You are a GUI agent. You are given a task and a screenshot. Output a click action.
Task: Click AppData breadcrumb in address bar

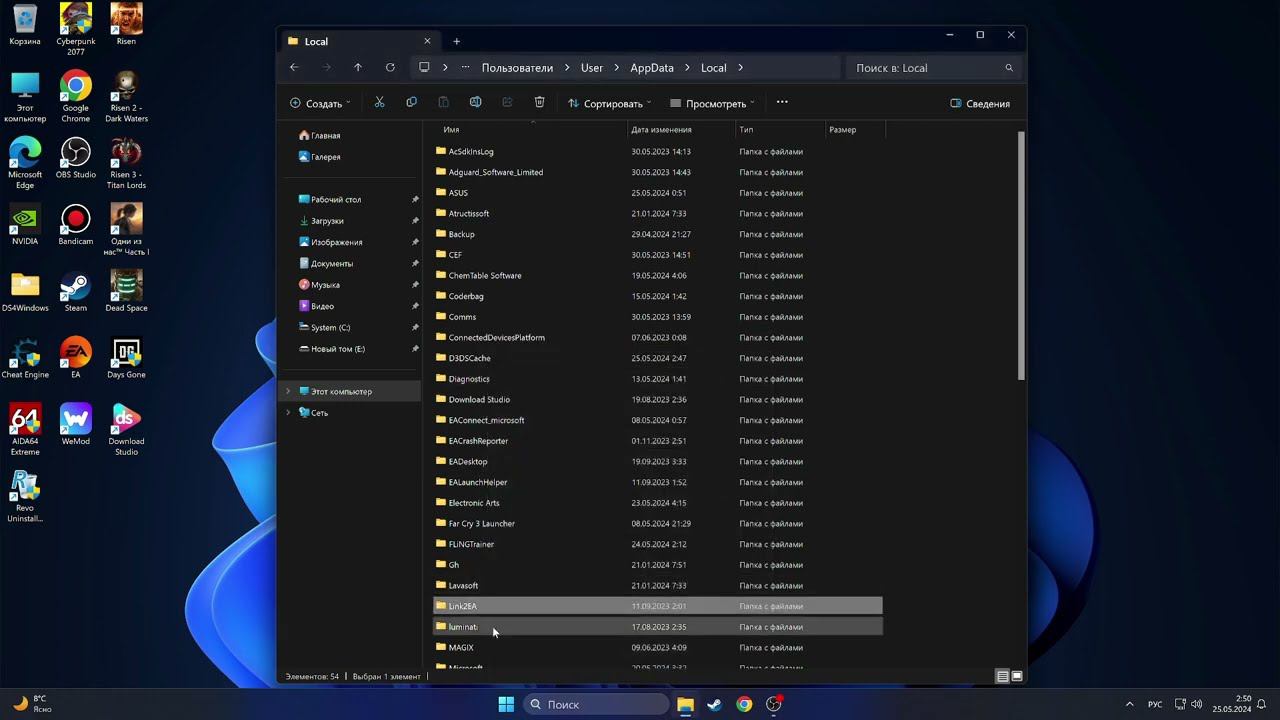tap(652, 68)
